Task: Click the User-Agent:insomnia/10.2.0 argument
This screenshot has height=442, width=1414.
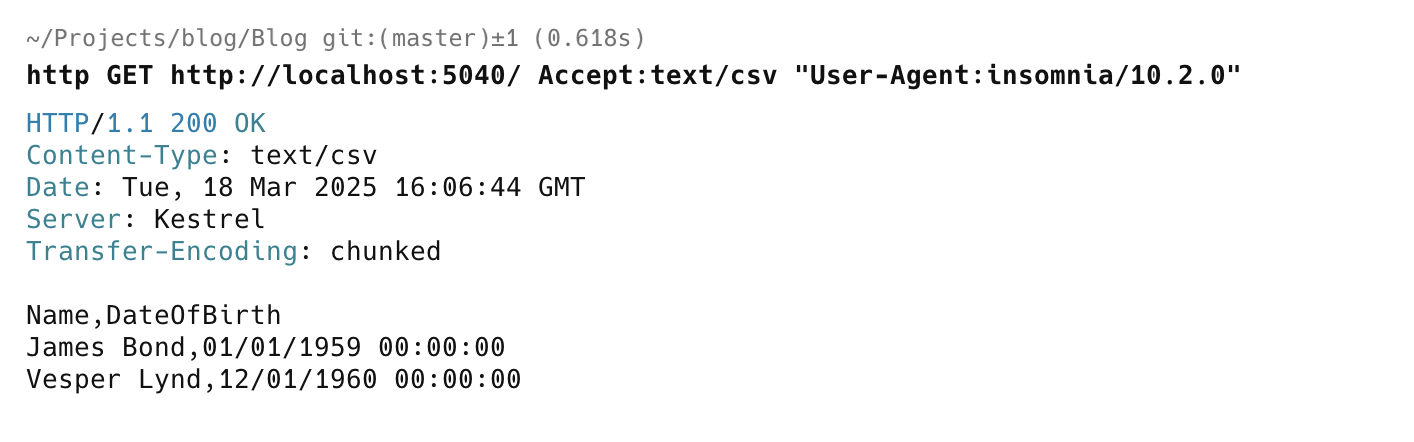Action: (x=1017, y=75)
